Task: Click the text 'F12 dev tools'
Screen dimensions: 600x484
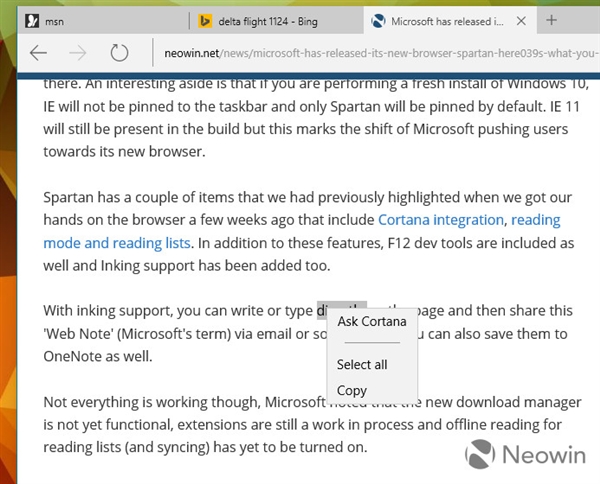Action: 430,243
